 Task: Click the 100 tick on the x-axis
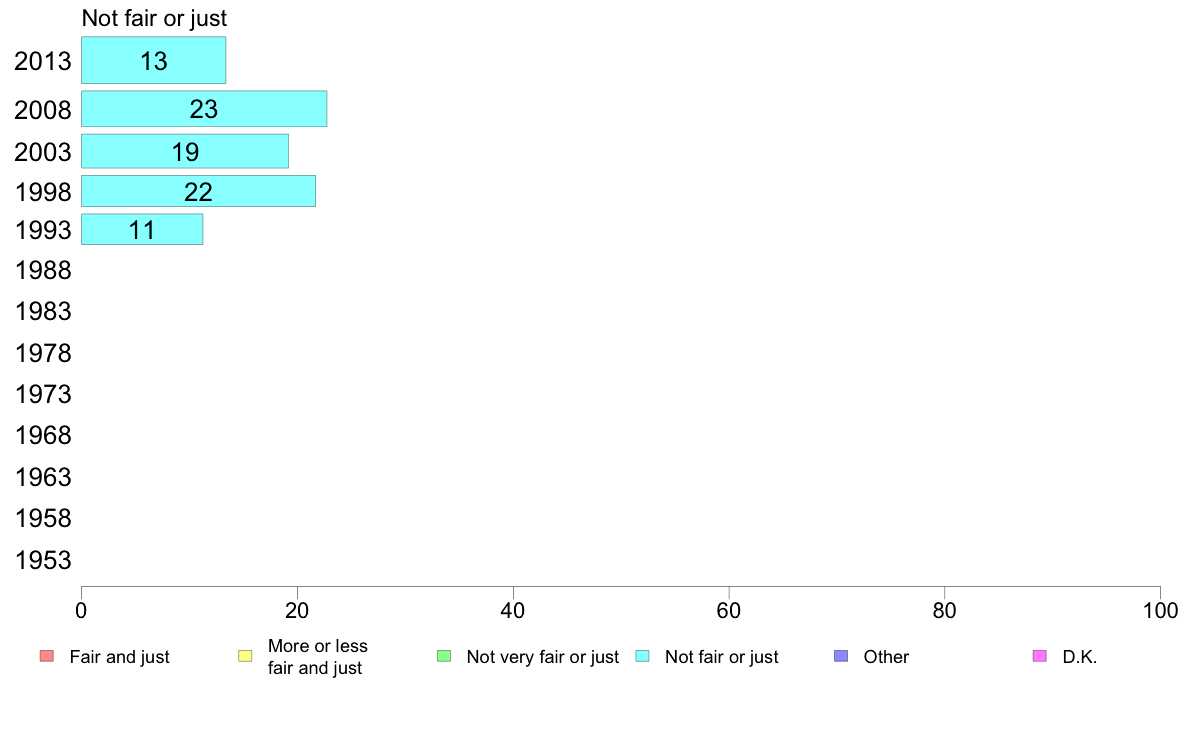tap(1160, 610)
